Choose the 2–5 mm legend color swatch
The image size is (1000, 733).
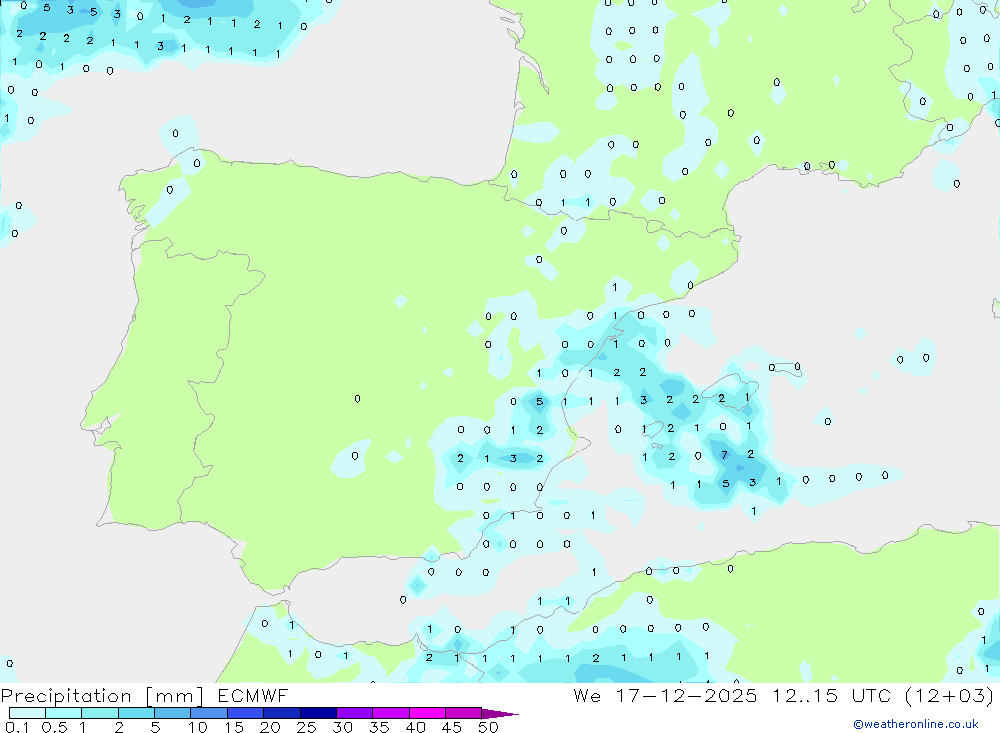pos(136,713)
